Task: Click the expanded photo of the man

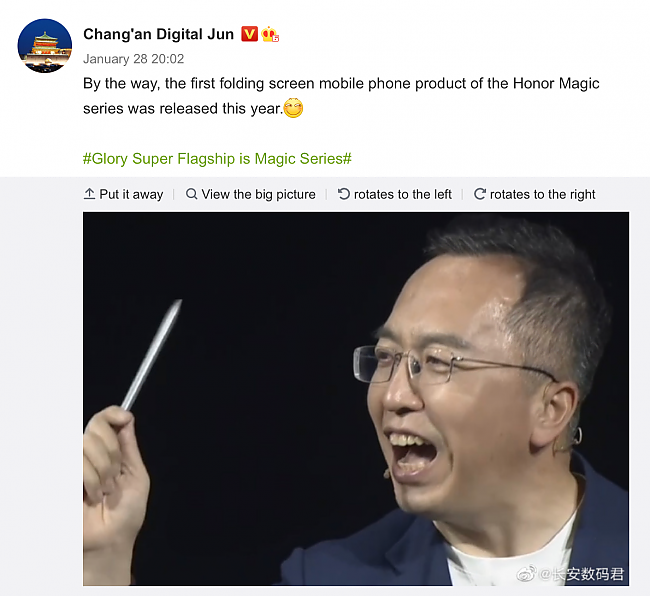Action: click(356, 399)
